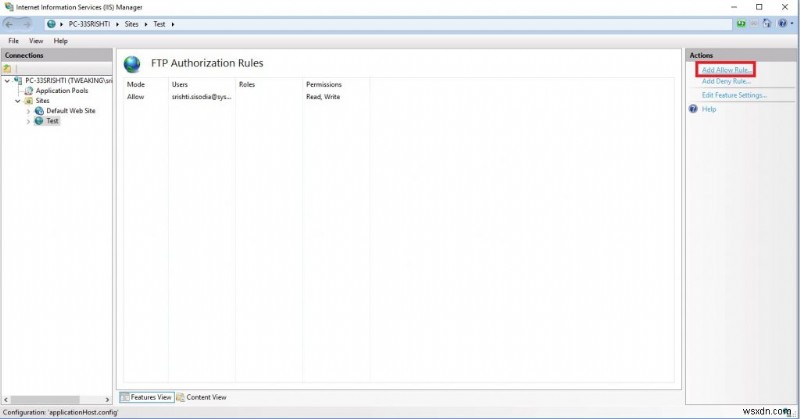The width and height of the screenshot is (800, 419).
Task: Select Test site tree item
Action: click(x=52, y=121)
